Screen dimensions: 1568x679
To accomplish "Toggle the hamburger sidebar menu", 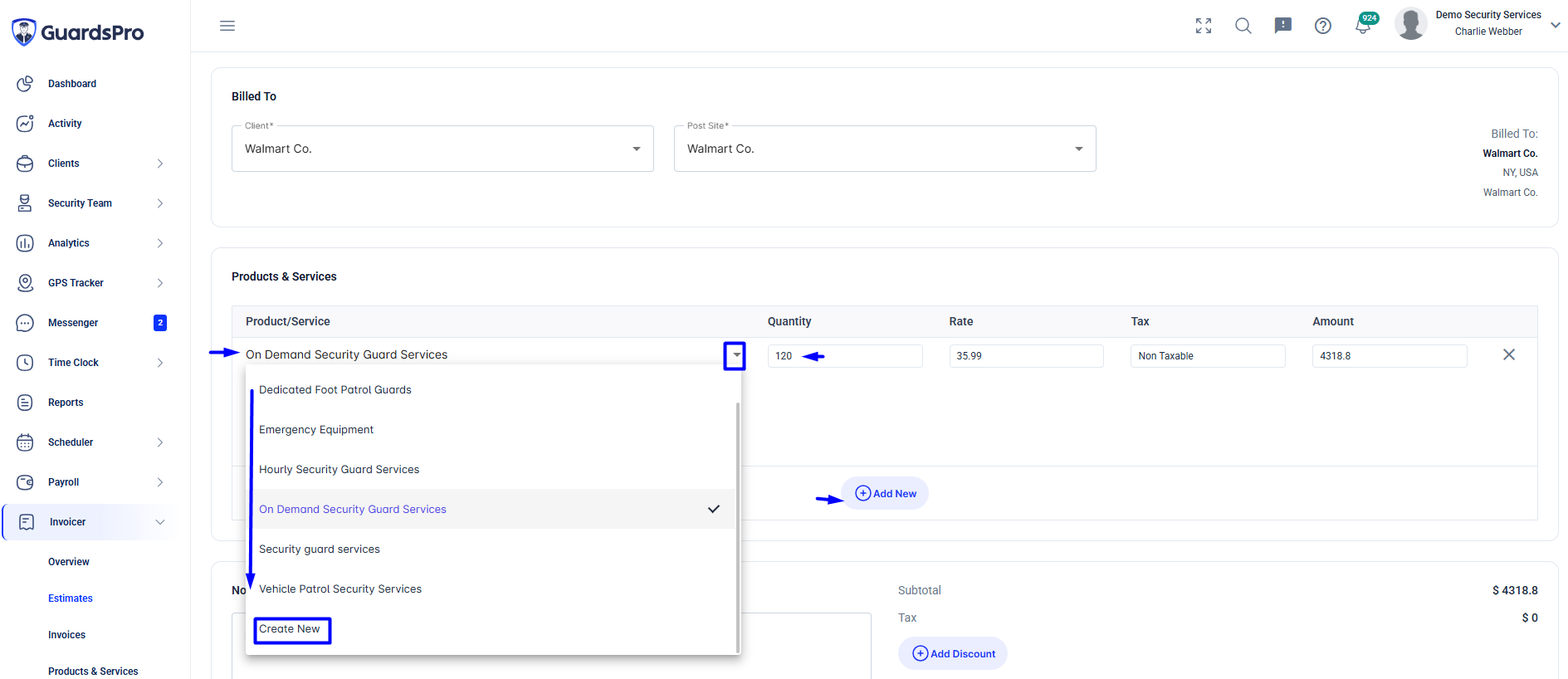I will (227, 26).
